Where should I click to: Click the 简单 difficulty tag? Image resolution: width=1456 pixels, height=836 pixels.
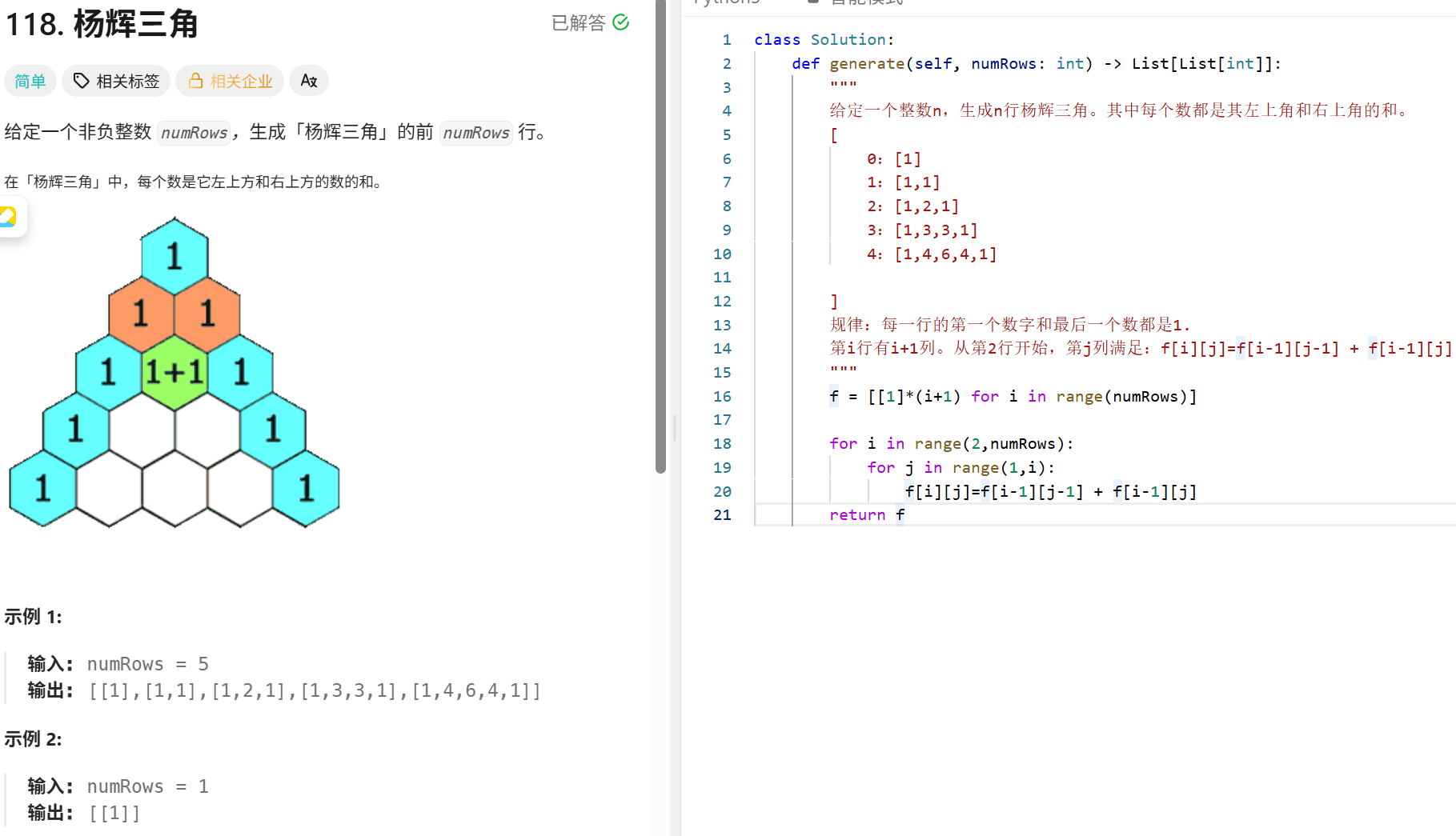click(30, 81)
